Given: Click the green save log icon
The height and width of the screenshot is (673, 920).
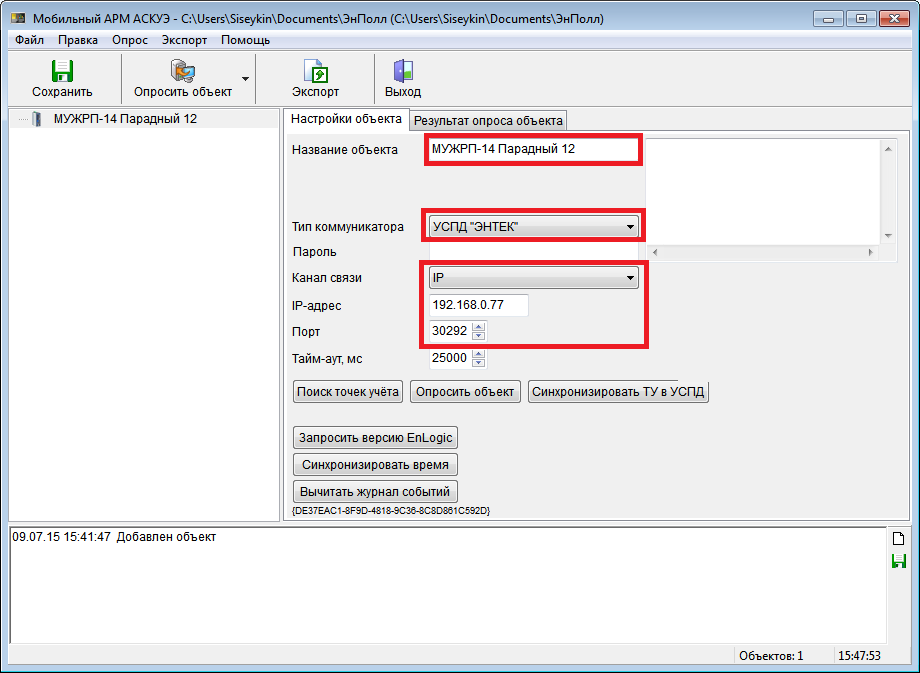Looking at the screenshot, I should tap(898, 561).
